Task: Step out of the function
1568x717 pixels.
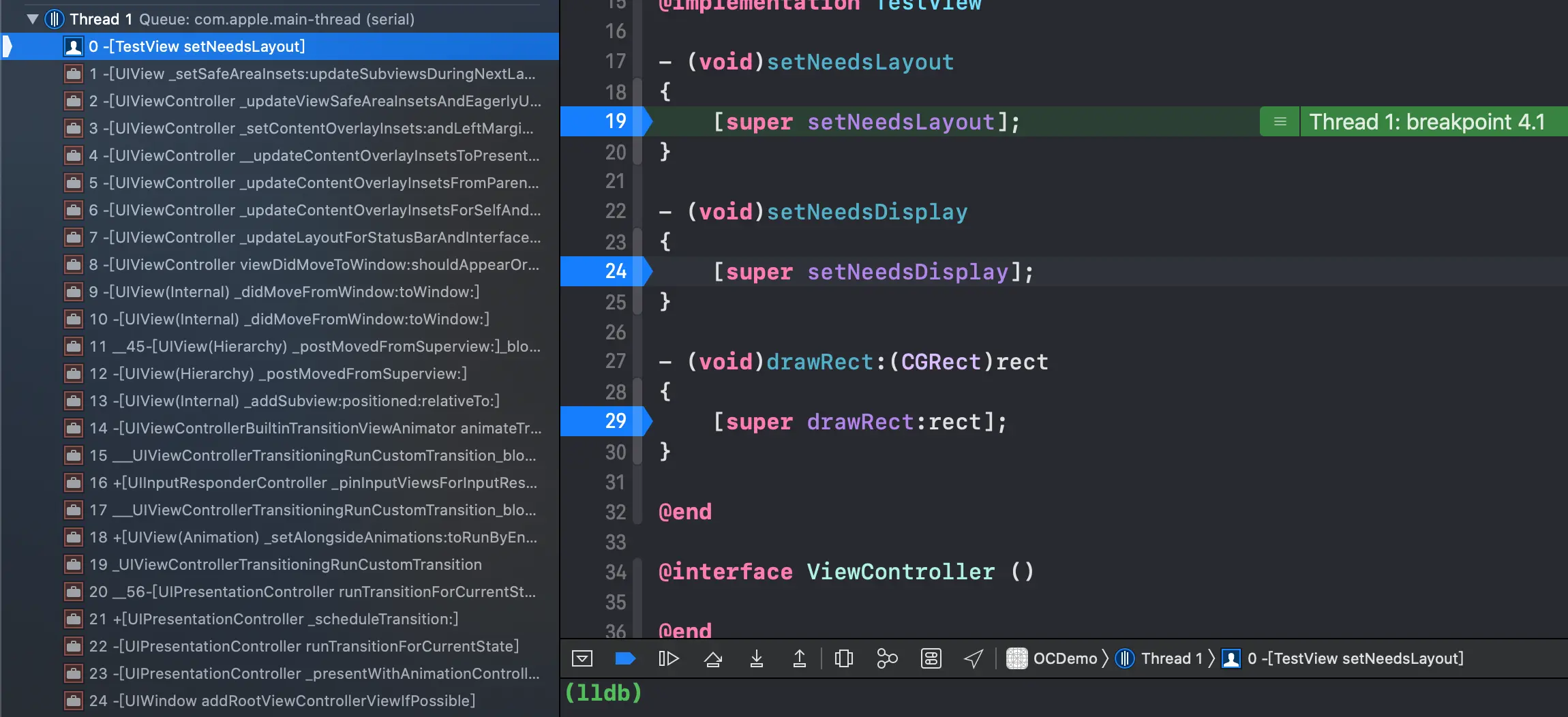Action: [x=800, y=658]
